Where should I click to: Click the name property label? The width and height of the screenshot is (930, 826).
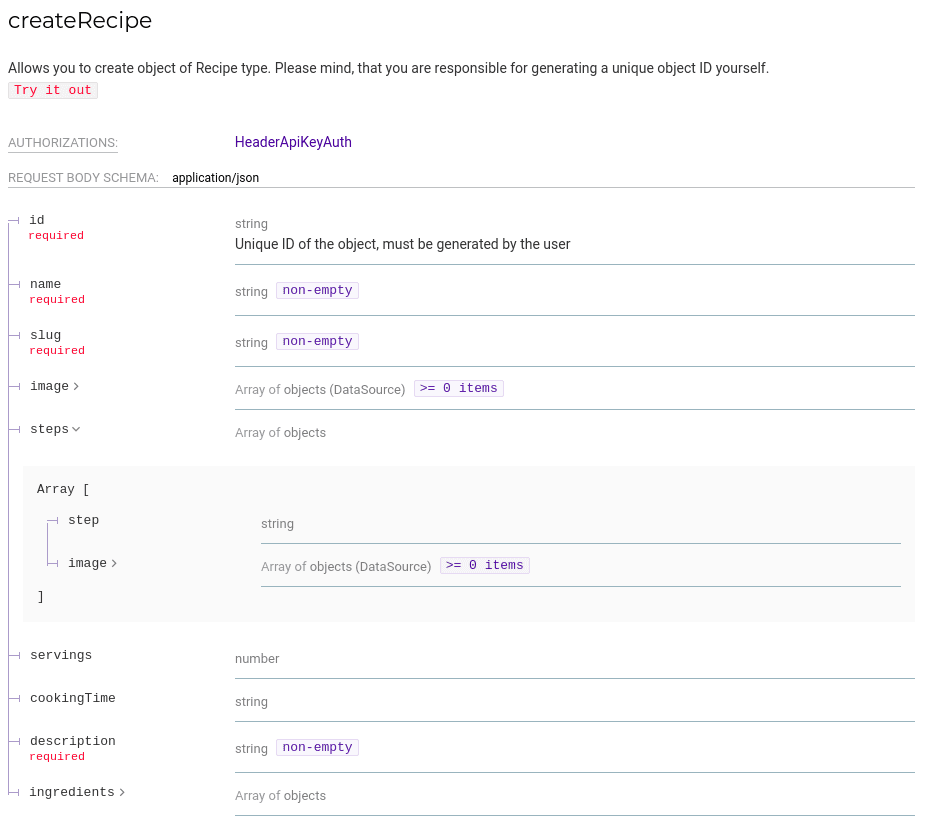click(x=46, y=284)
